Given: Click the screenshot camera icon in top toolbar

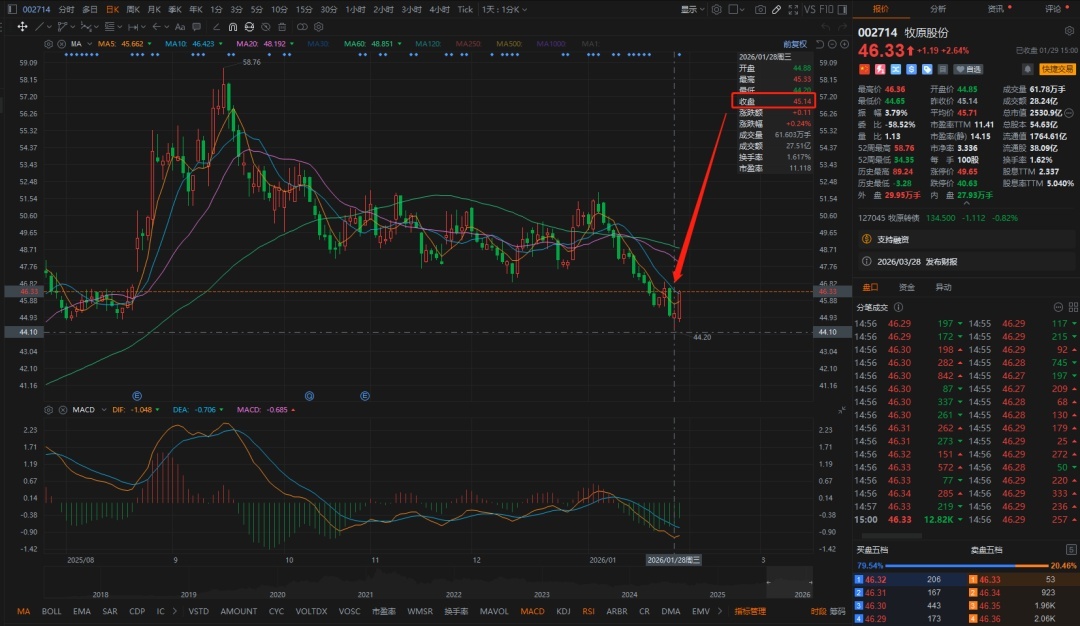Looking at the screenshot, I should click(761, 9).
